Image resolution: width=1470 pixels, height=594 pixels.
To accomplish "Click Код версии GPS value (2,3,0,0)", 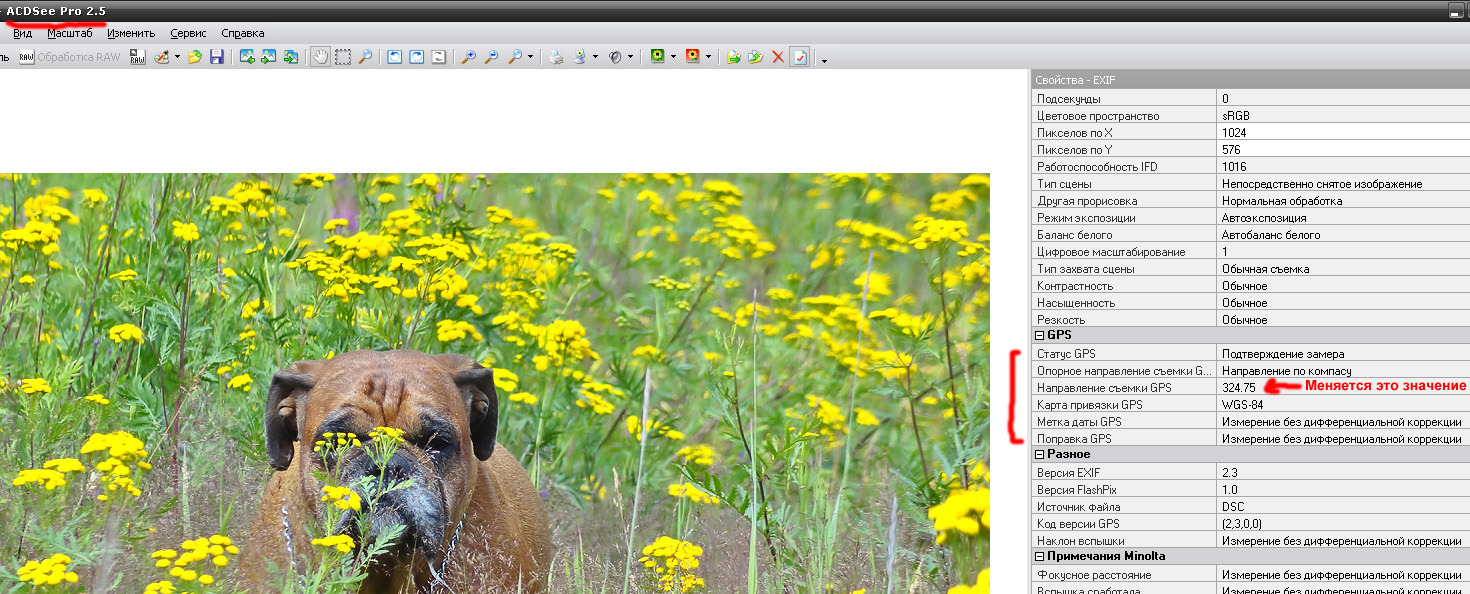I will click(1243, 523).
